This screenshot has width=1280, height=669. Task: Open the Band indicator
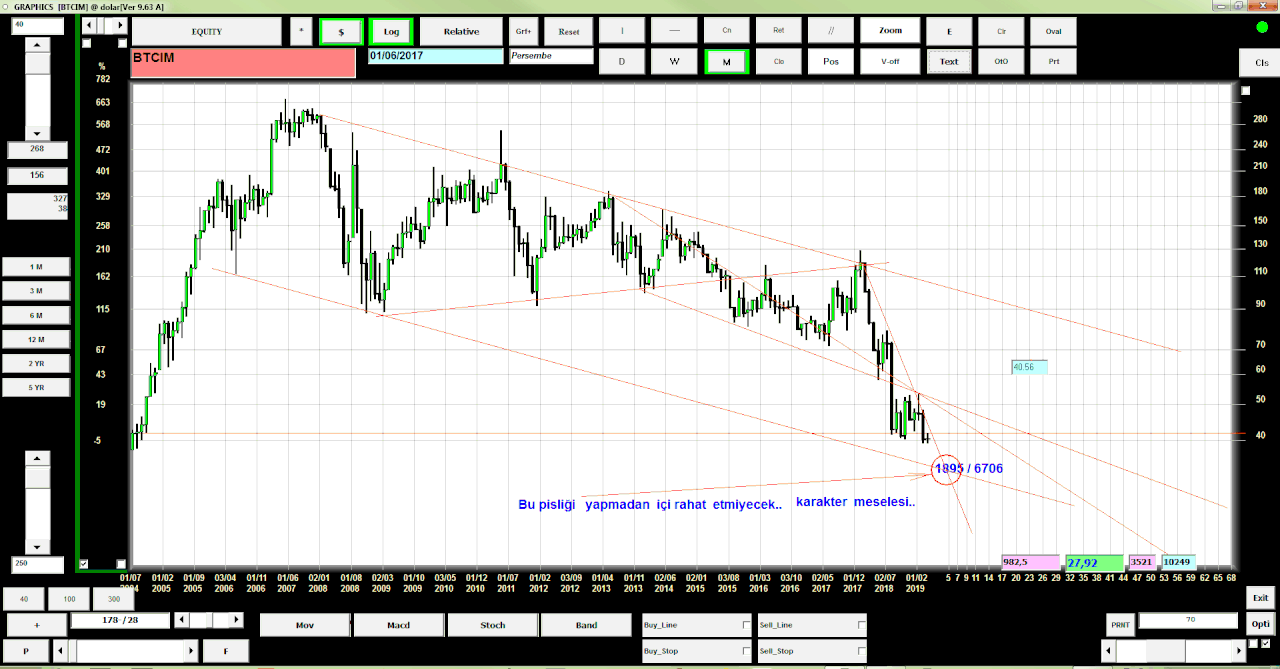coord(587,625)
